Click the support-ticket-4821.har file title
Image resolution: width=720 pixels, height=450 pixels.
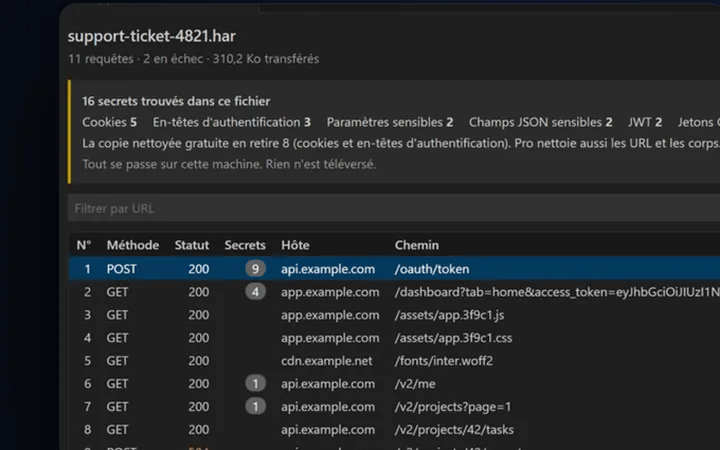click(152, 36)
